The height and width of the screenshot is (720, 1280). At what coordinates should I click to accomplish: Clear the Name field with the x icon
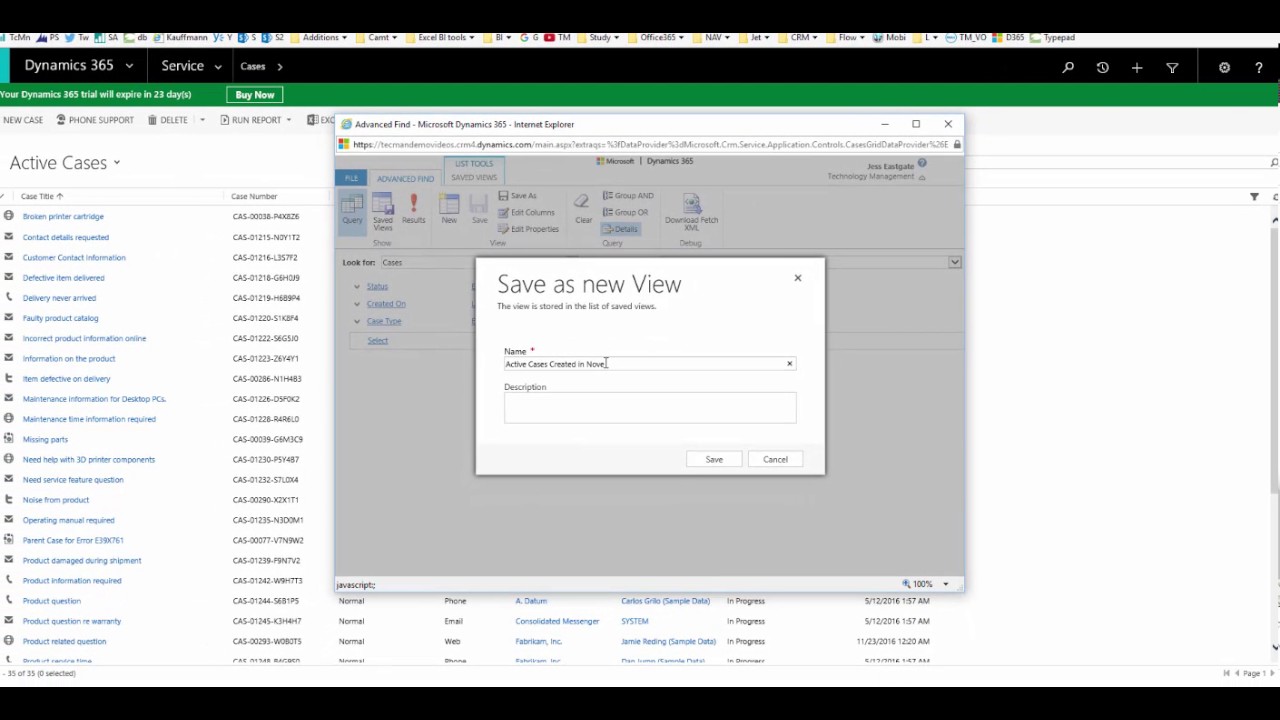point(789,364)
